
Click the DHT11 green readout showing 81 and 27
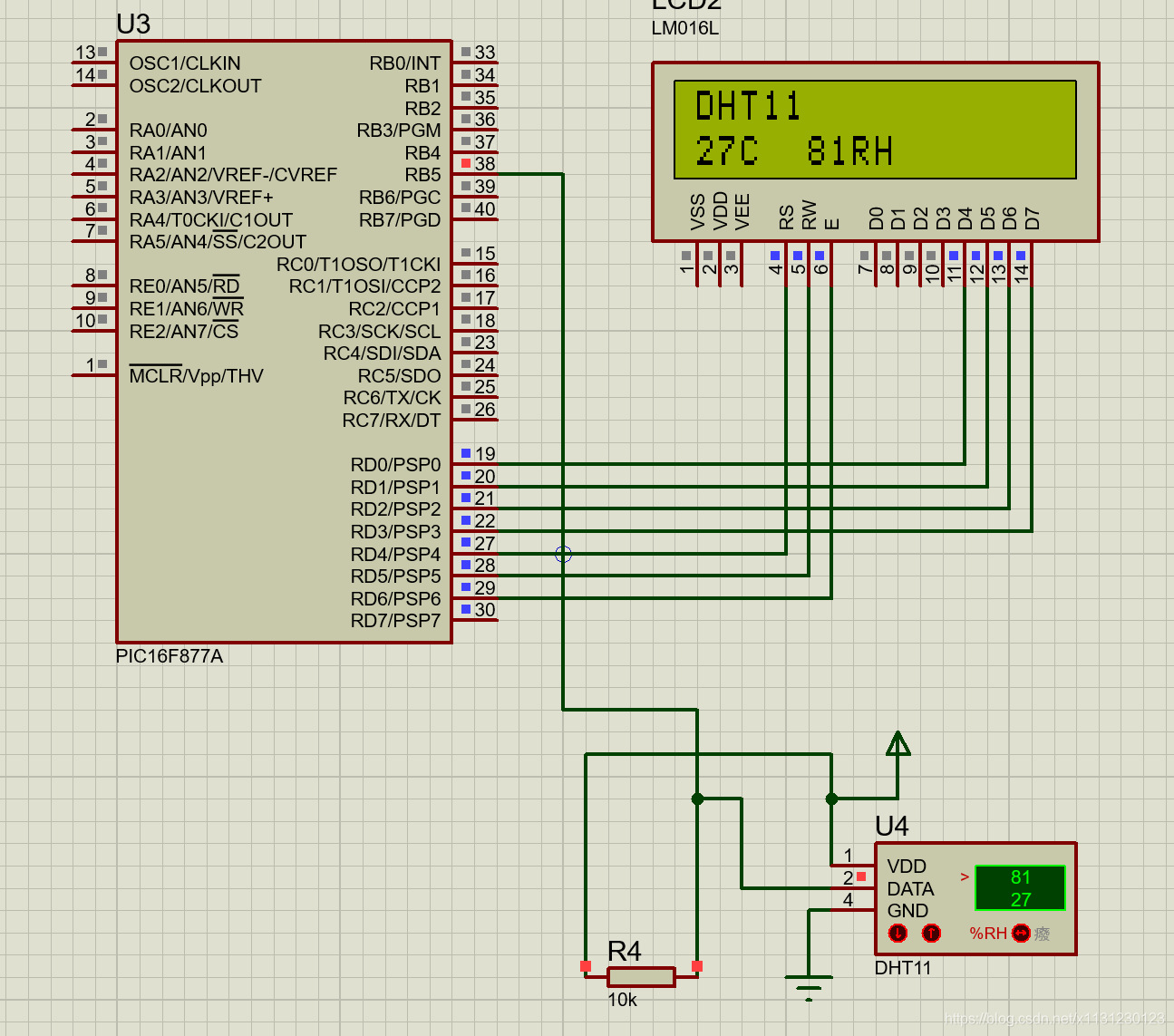coord(1020,887)
